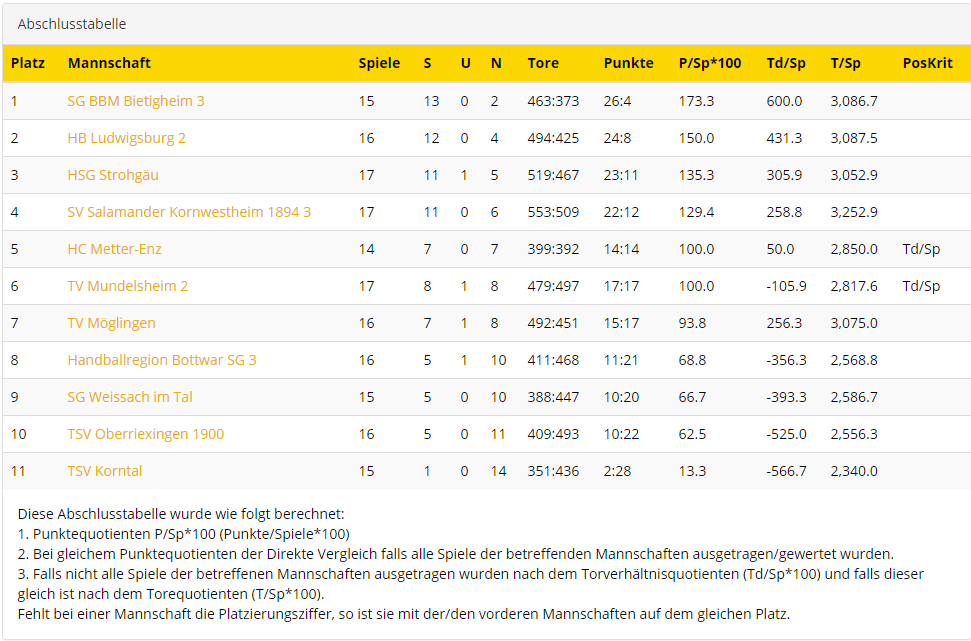
Task: Select the SG Weissach im Tal link
Action: (x=130, y=397)
